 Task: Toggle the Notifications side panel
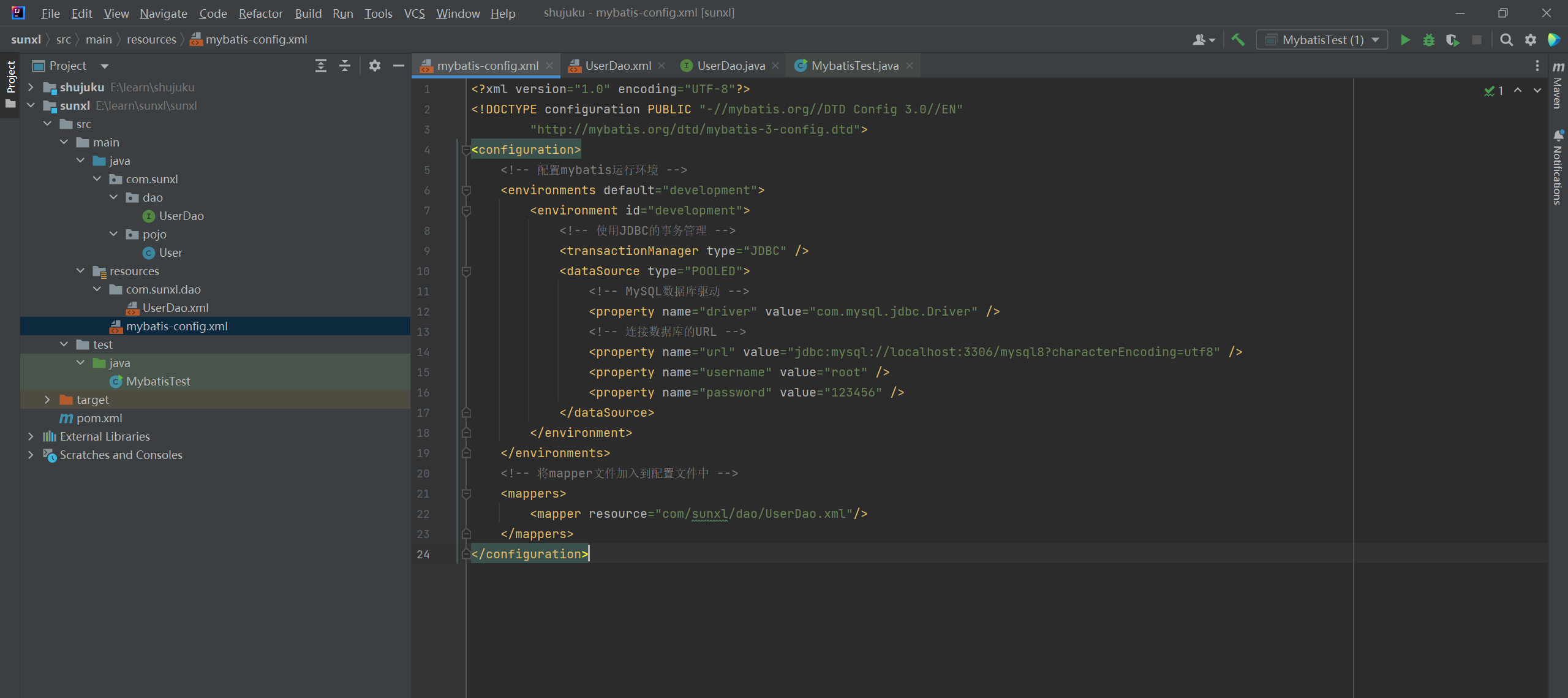(x=1558, y=167)
